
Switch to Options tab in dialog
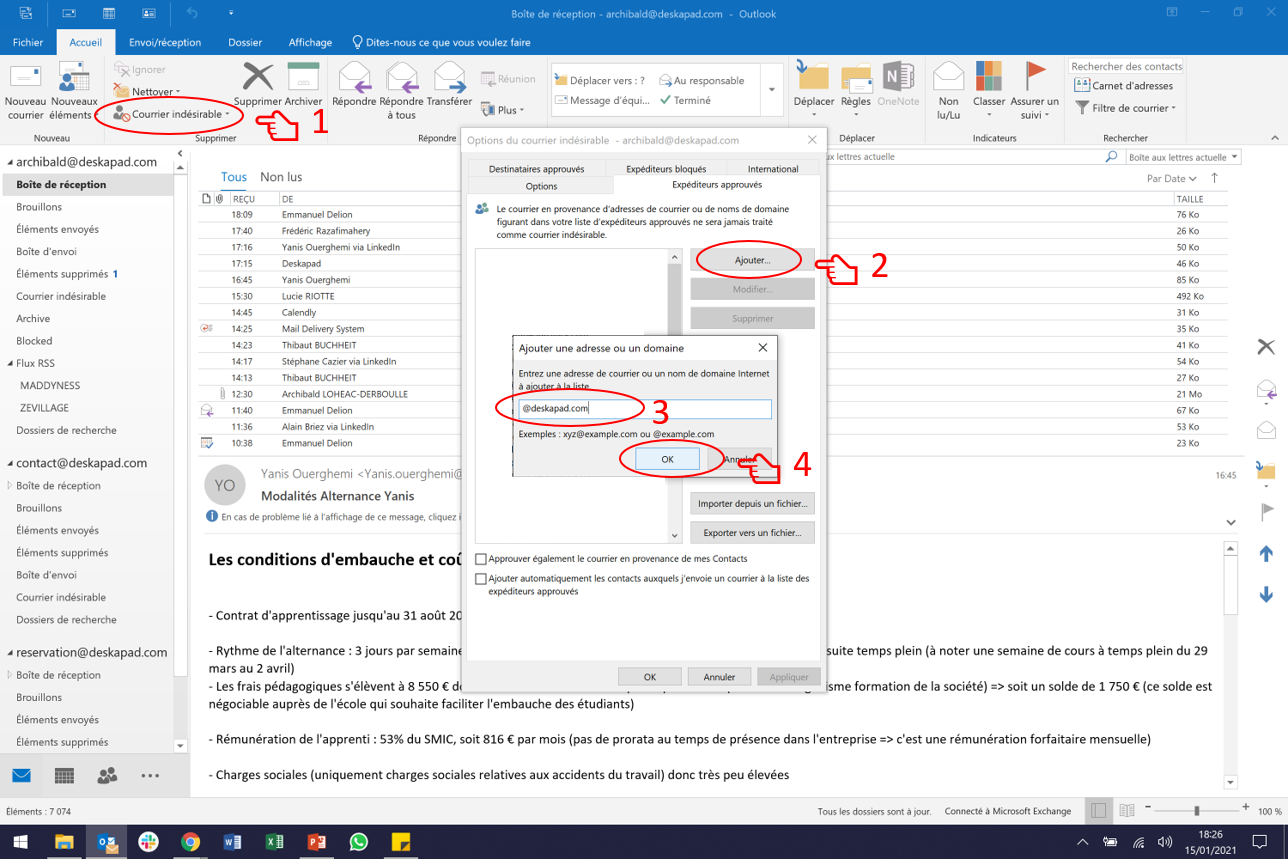541,186
